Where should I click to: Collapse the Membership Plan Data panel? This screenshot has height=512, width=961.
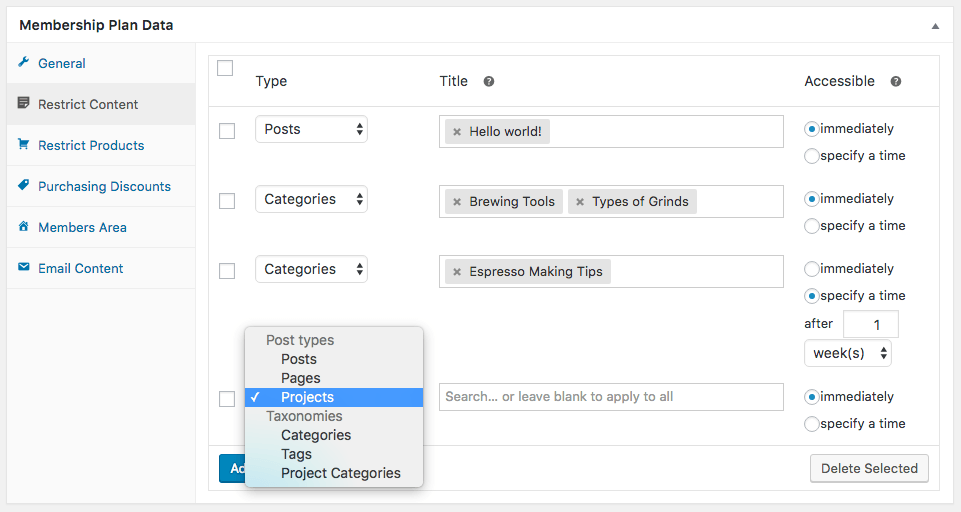[x=935, y=25]
